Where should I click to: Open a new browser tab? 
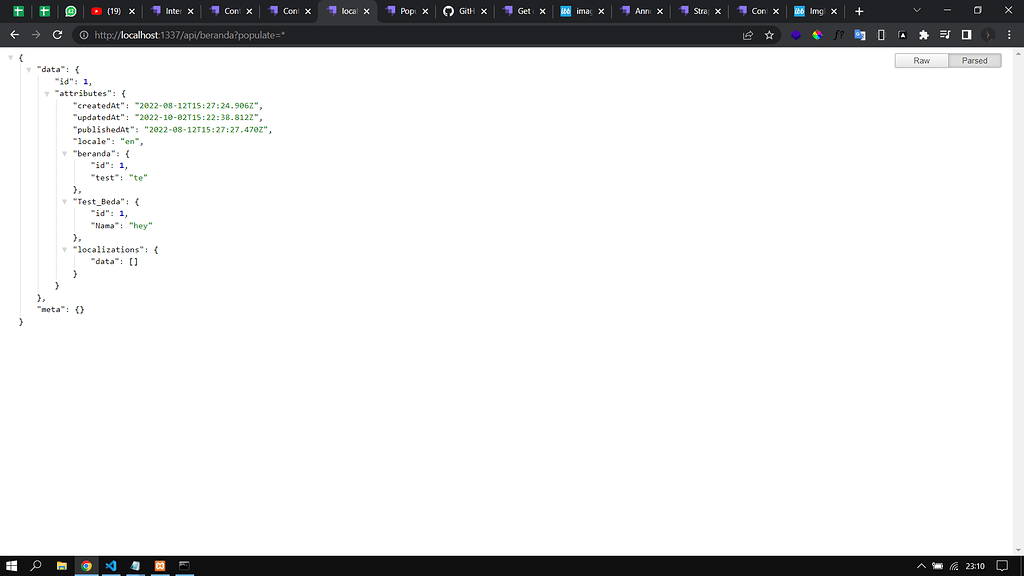[x=859, y=11]
